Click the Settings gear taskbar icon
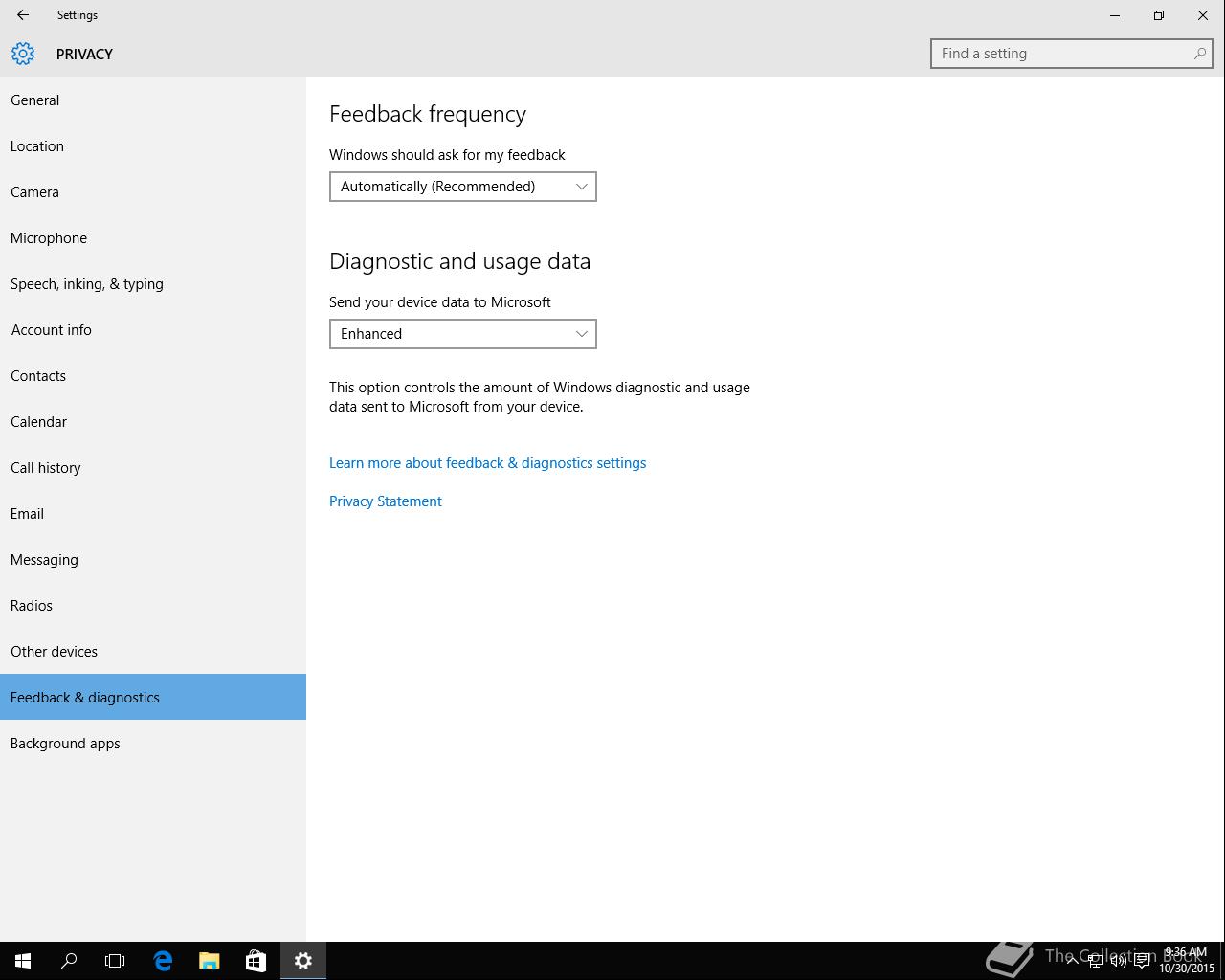The height and width of the screenshot is (980, 1225). [x=303, y=961]
